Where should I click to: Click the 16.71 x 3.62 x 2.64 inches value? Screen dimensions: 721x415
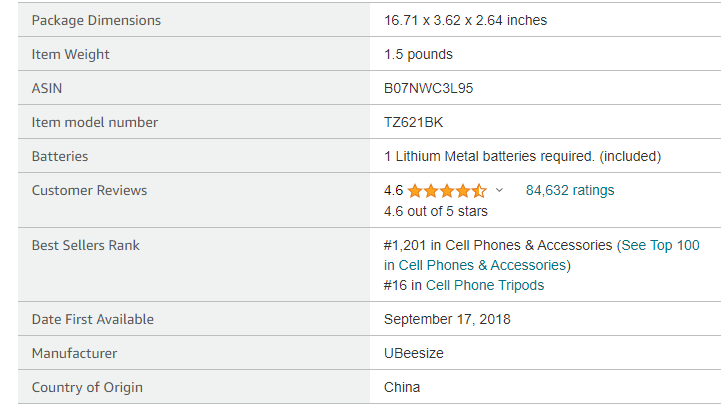[465, 20]
